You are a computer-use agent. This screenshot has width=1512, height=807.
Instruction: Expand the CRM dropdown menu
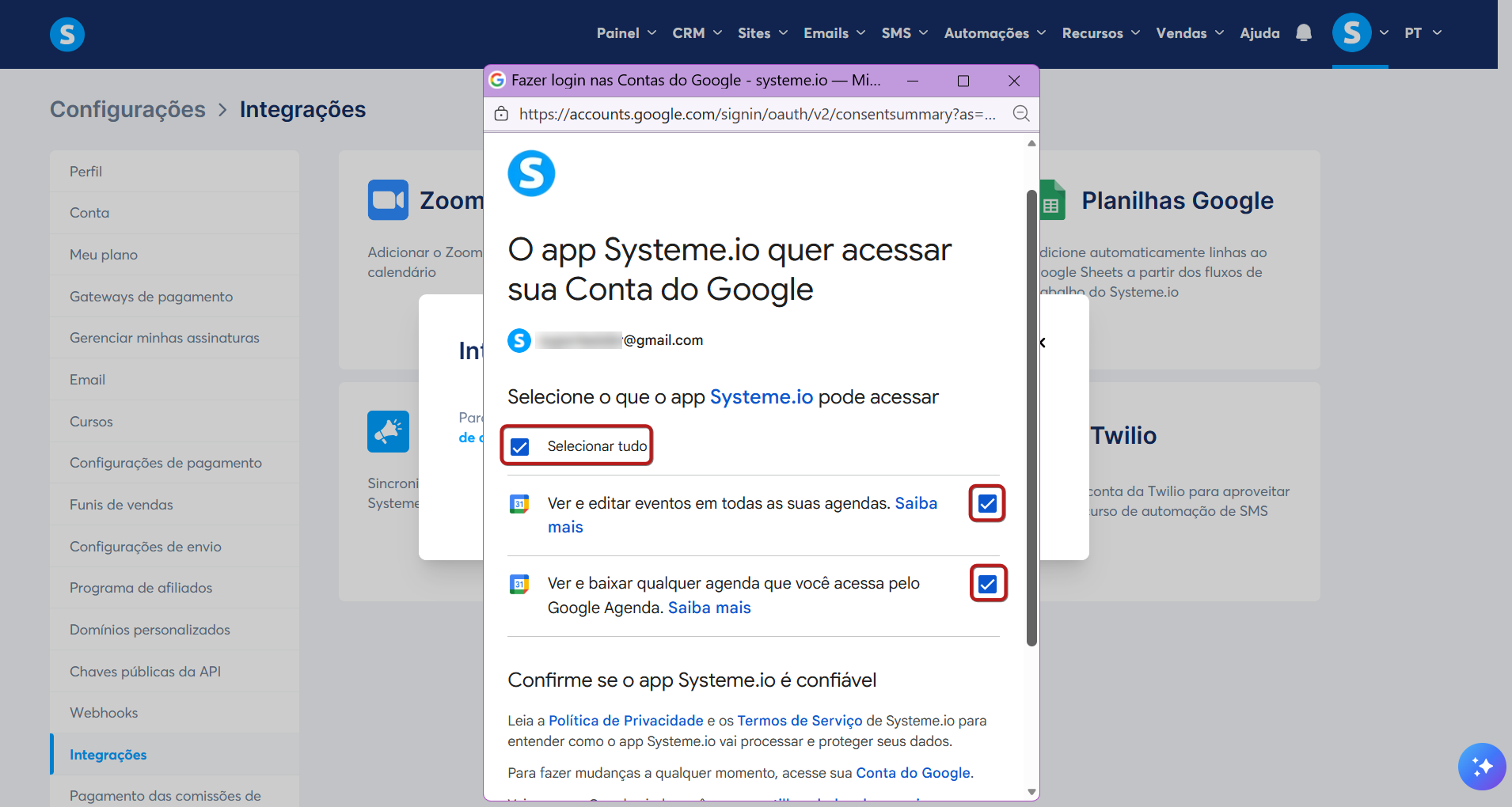point(697,33)
